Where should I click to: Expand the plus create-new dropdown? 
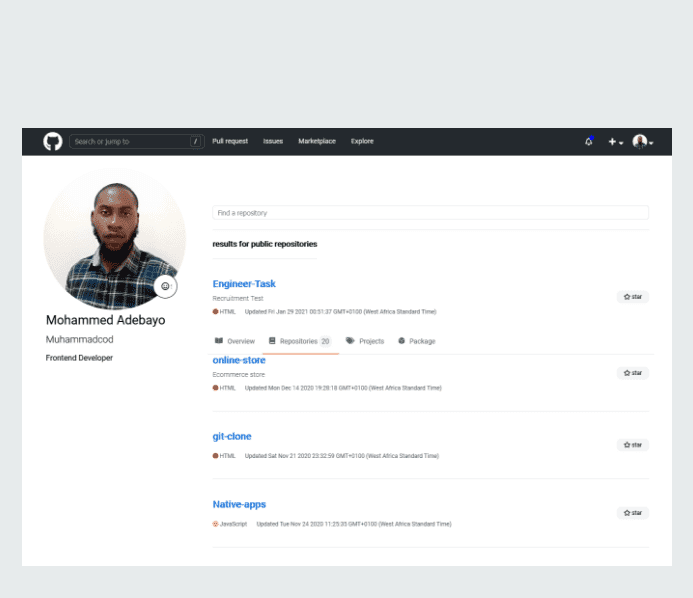pos(615,142)
